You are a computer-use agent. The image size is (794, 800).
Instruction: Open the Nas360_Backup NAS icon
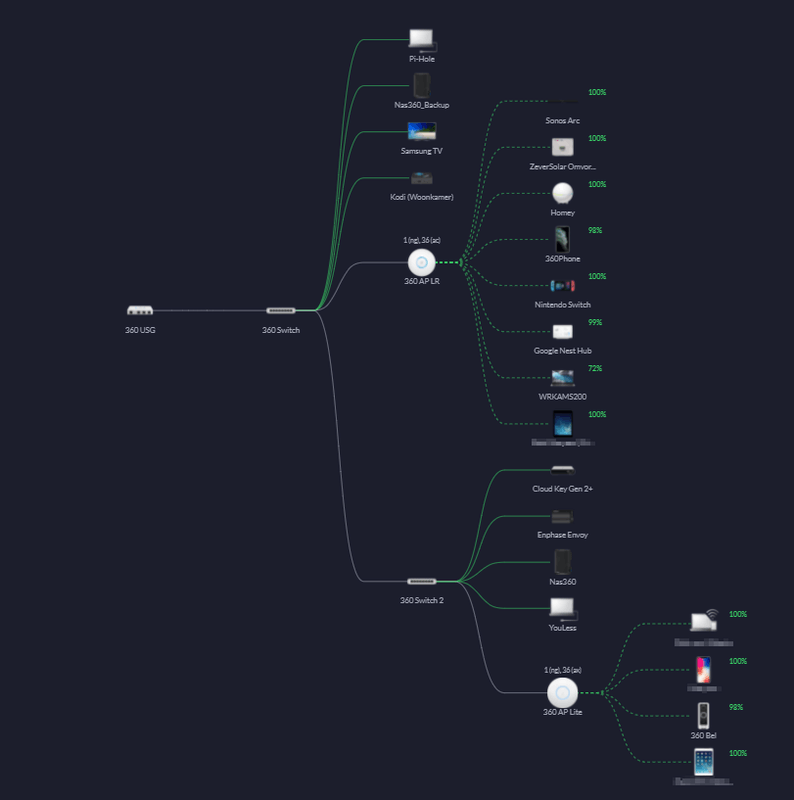tap(421, 86)
